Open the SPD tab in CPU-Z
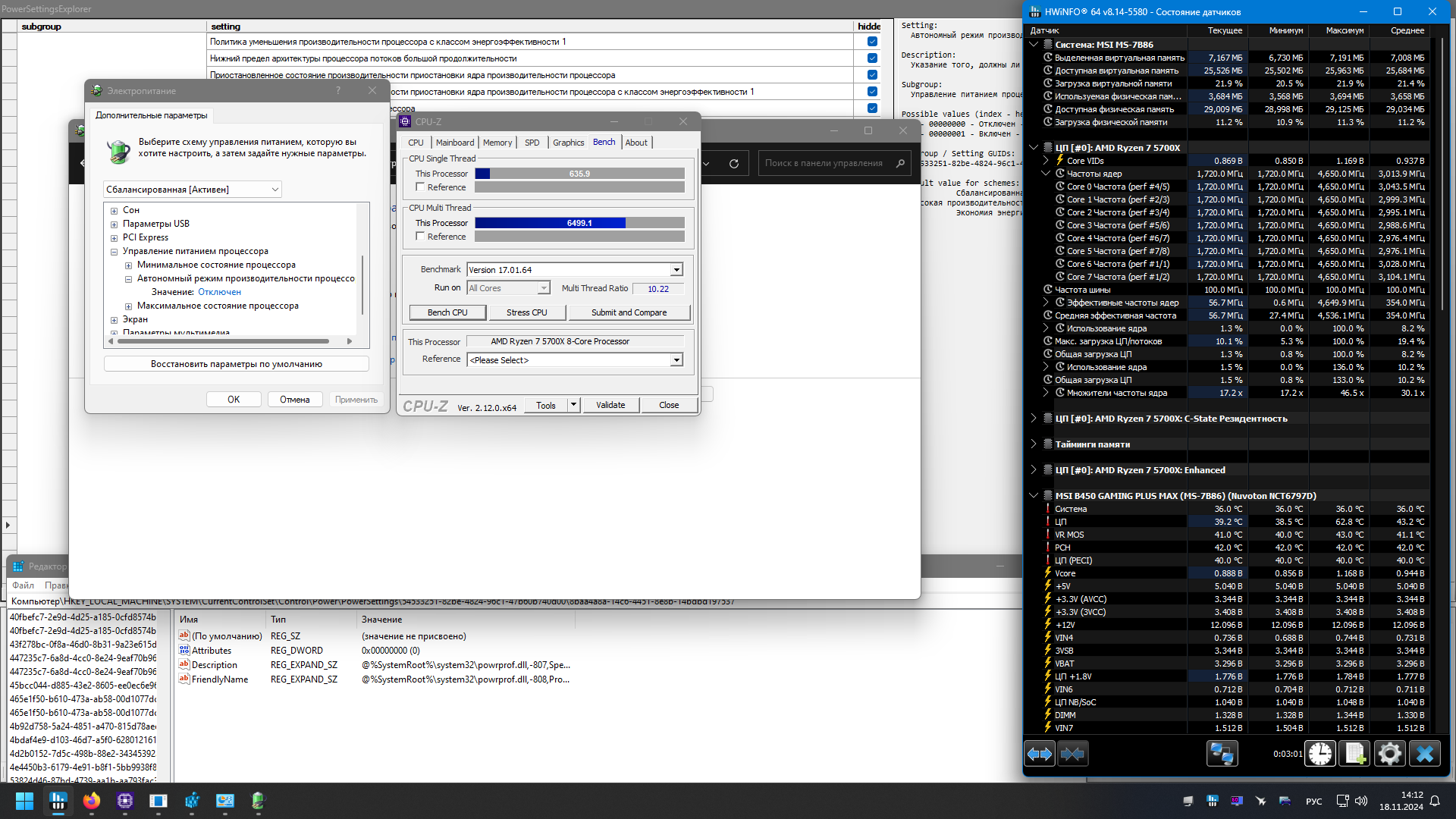This screenshot has width=1456, height=819. point(532,143)
